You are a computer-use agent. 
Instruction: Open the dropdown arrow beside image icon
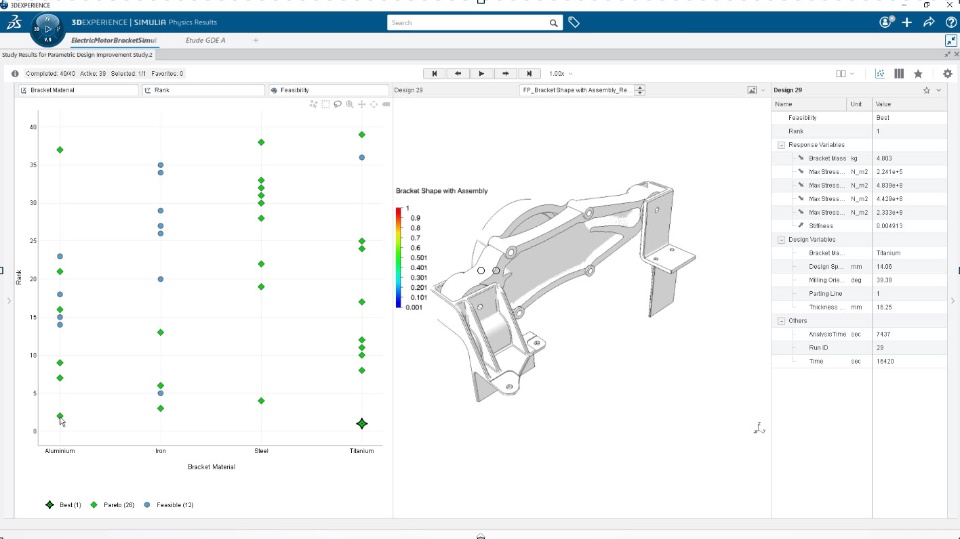(x=763, y=90)
